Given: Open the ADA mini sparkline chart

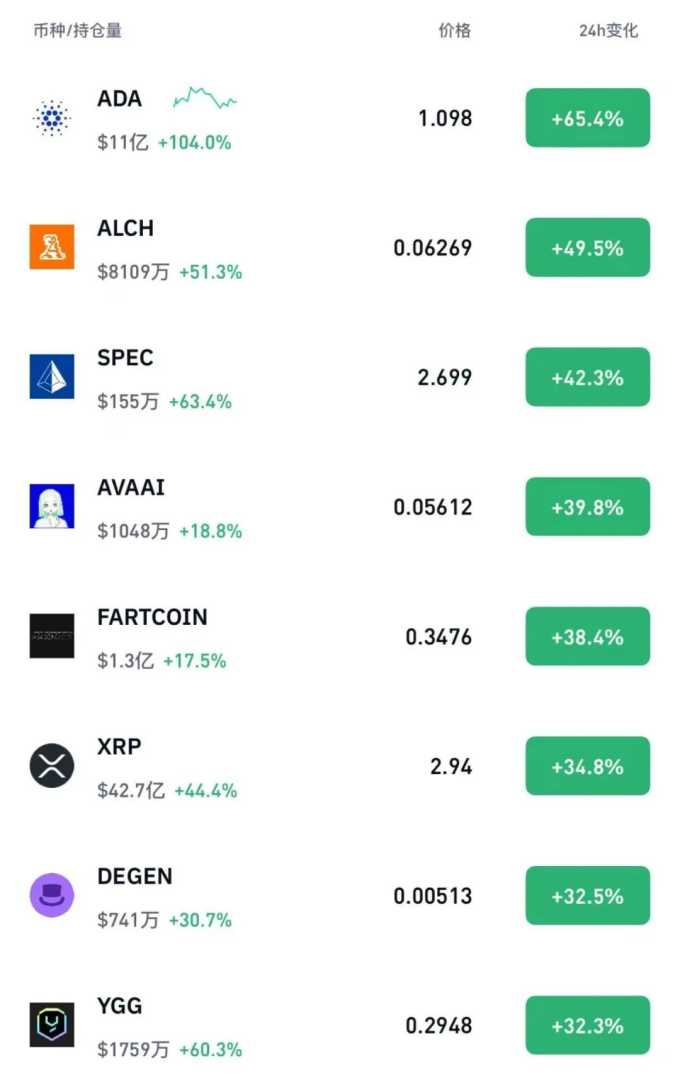Looking at the screenshot, I should click(205, 98).
